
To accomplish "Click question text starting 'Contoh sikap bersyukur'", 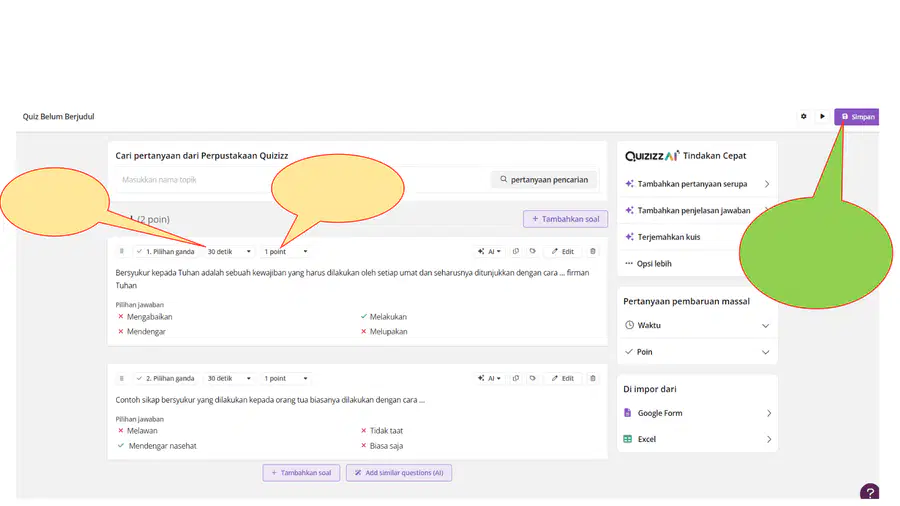I will 270,400.
